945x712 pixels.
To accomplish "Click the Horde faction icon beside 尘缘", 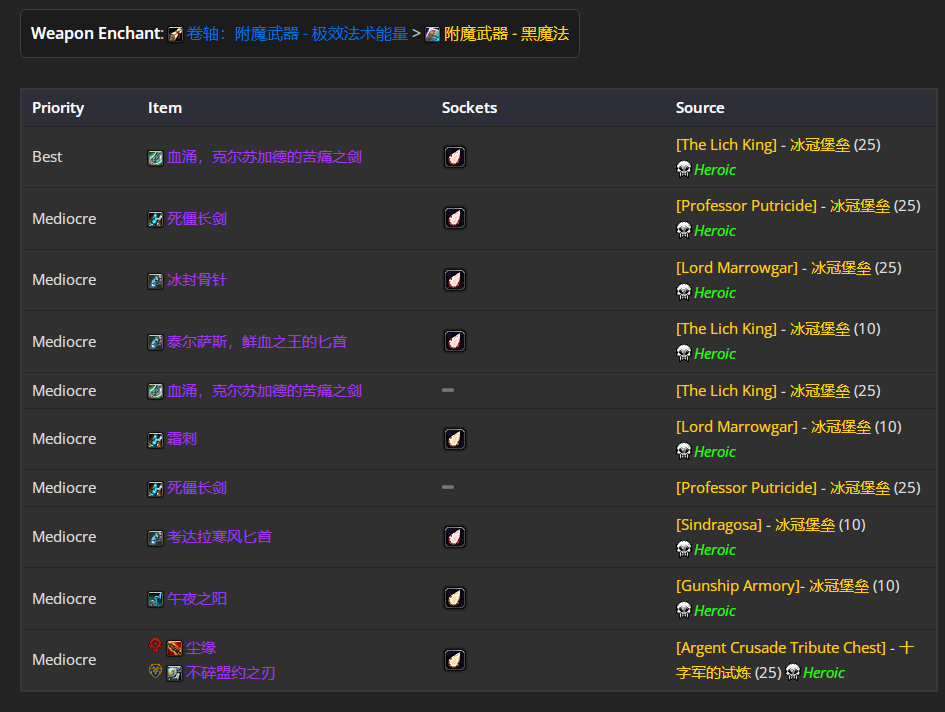I will click(x=155, y=646).
